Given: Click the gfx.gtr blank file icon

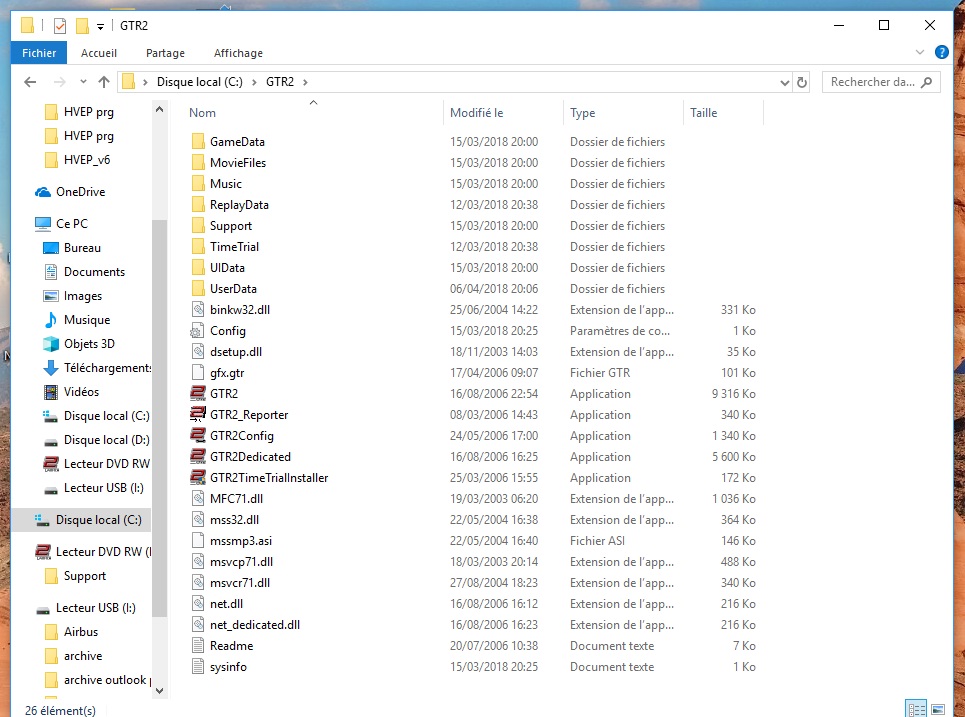Looking at the screenshot, I should (x=198, y=372).
